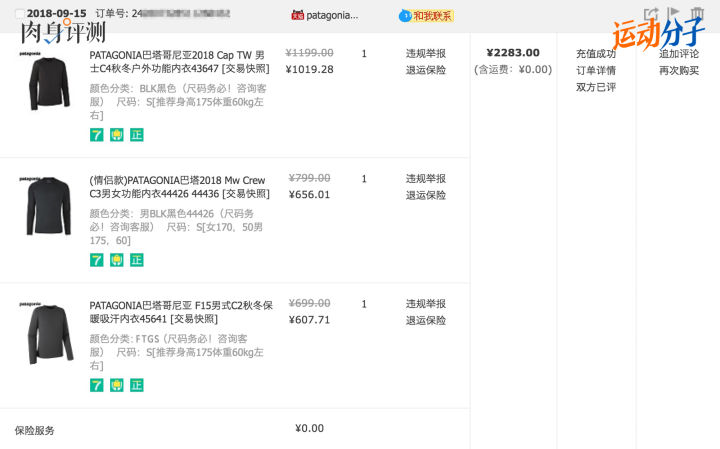Viewport: 720px width, 449px height.
Task: Click 正 genuine badge on F15 C2 item
Action: [x=137, y=385]
